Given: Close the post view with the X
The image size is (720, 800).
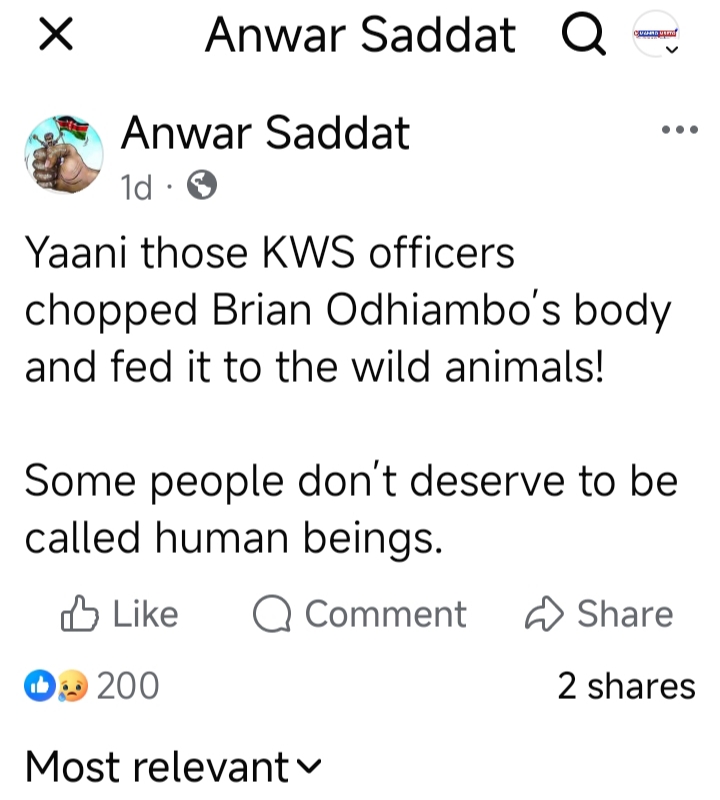Looking at the screenshot, I should [x=58, y=38].
